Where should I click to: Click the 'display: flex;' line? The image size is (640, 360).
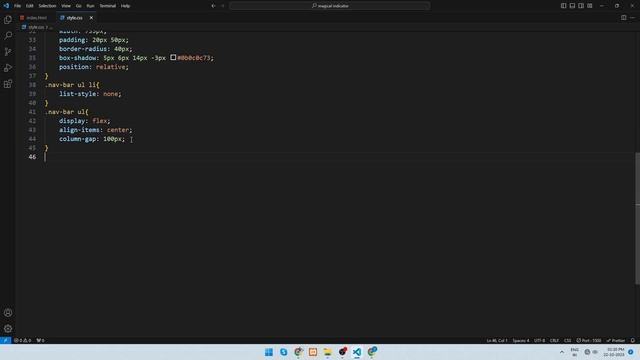pos(84,121)
